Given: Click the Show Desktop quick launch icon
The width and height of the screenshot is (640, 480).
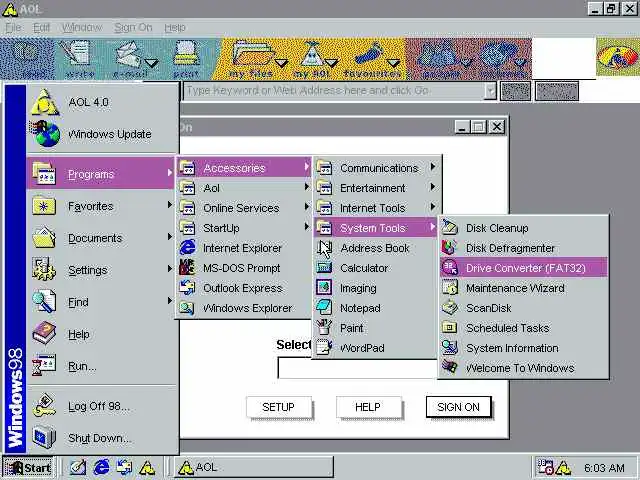Looking at the screenshot, I should point(78,467).
